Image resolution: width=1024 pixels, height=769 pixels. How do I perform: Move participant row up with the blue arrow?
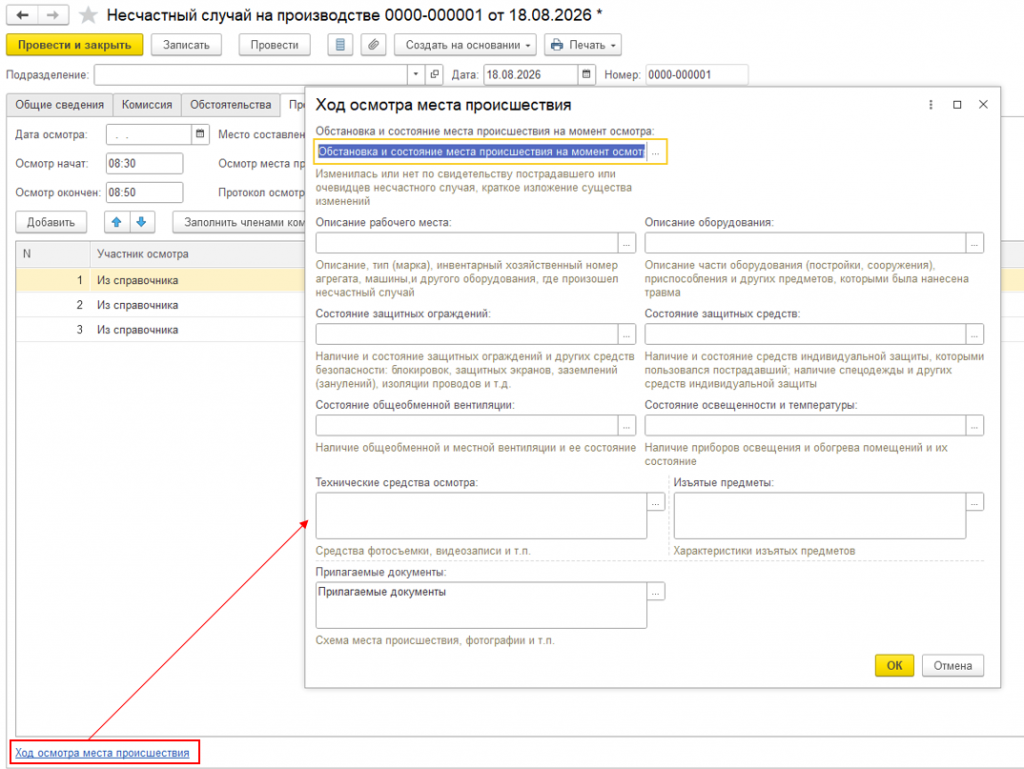click(117, 222)
